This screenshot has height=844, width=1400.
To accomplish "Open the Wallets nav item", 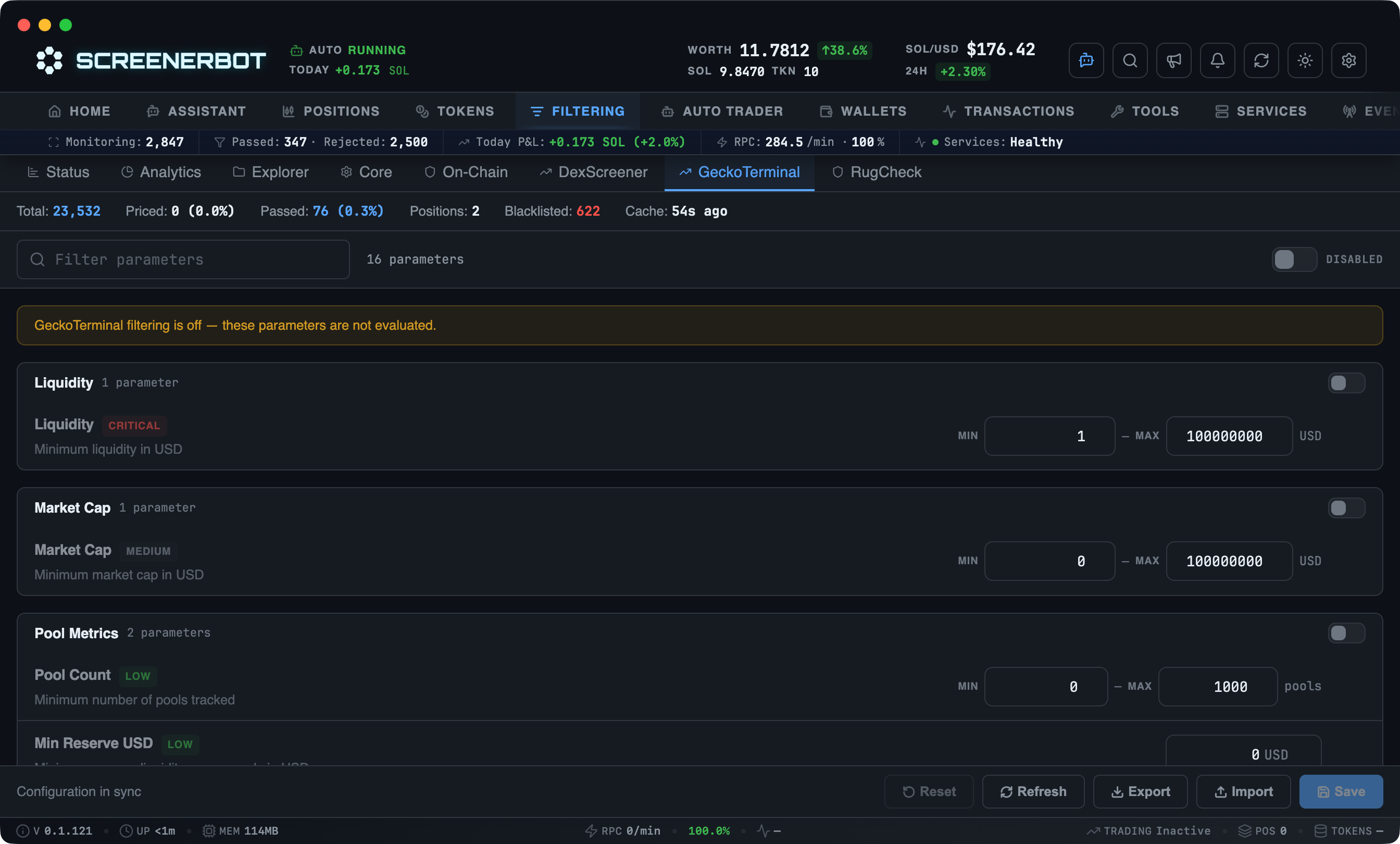I will [863, 111].
